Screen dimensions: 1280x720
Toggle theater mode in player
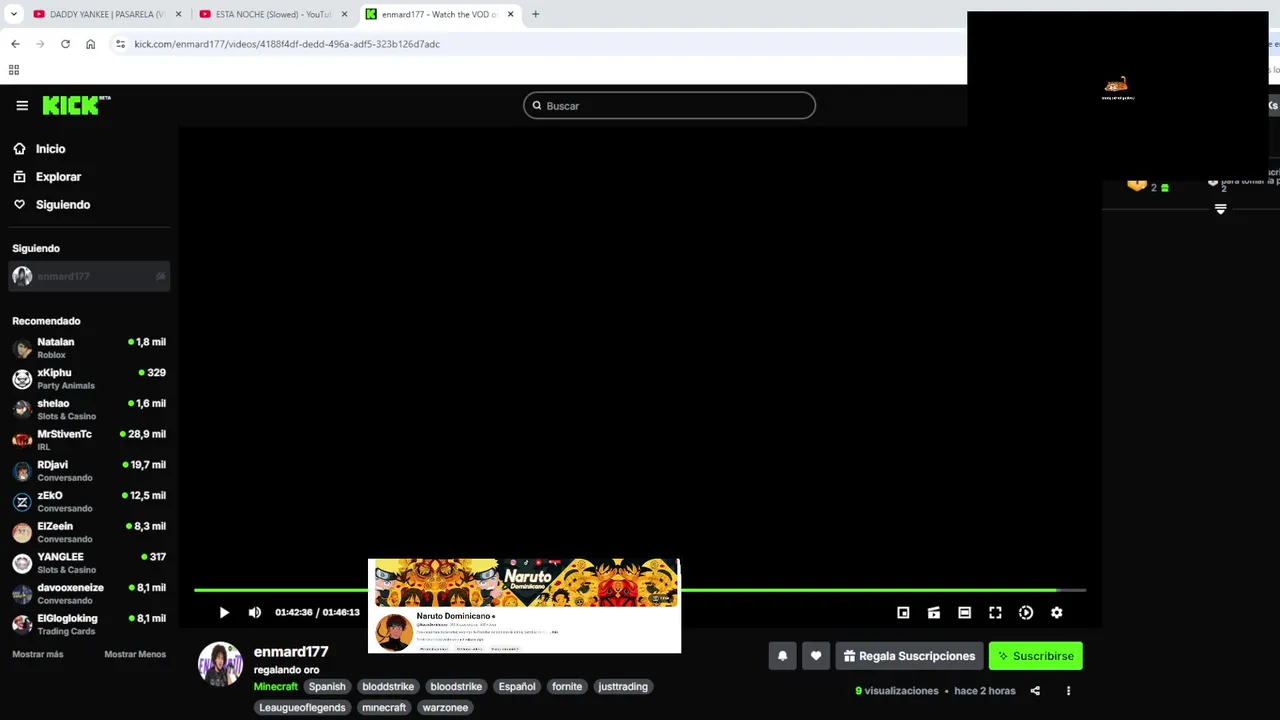pos(965,613)
